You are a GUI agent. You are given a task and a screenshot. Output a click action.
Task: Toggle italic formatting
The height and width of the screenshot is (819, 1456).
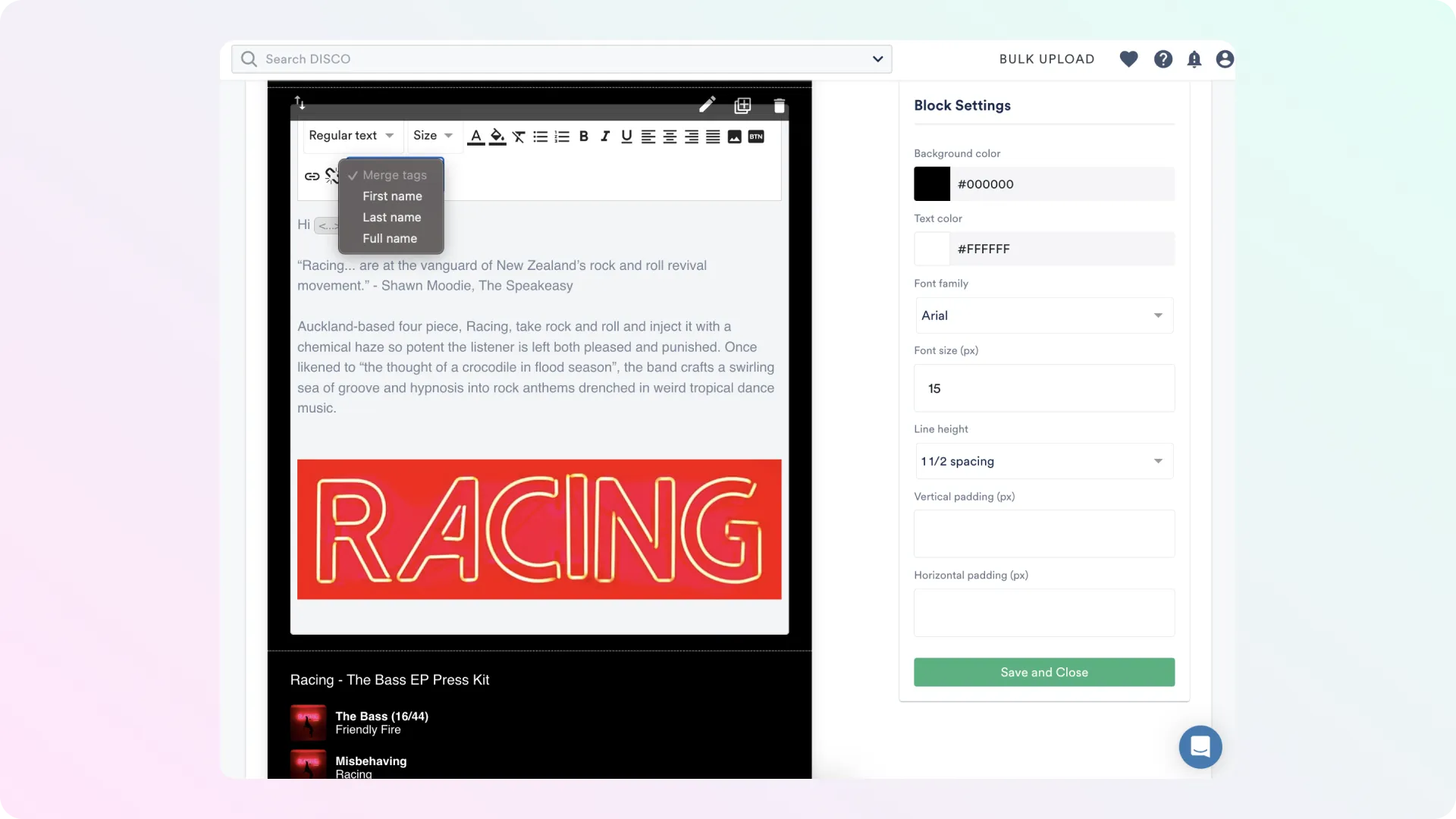(604, 136)
